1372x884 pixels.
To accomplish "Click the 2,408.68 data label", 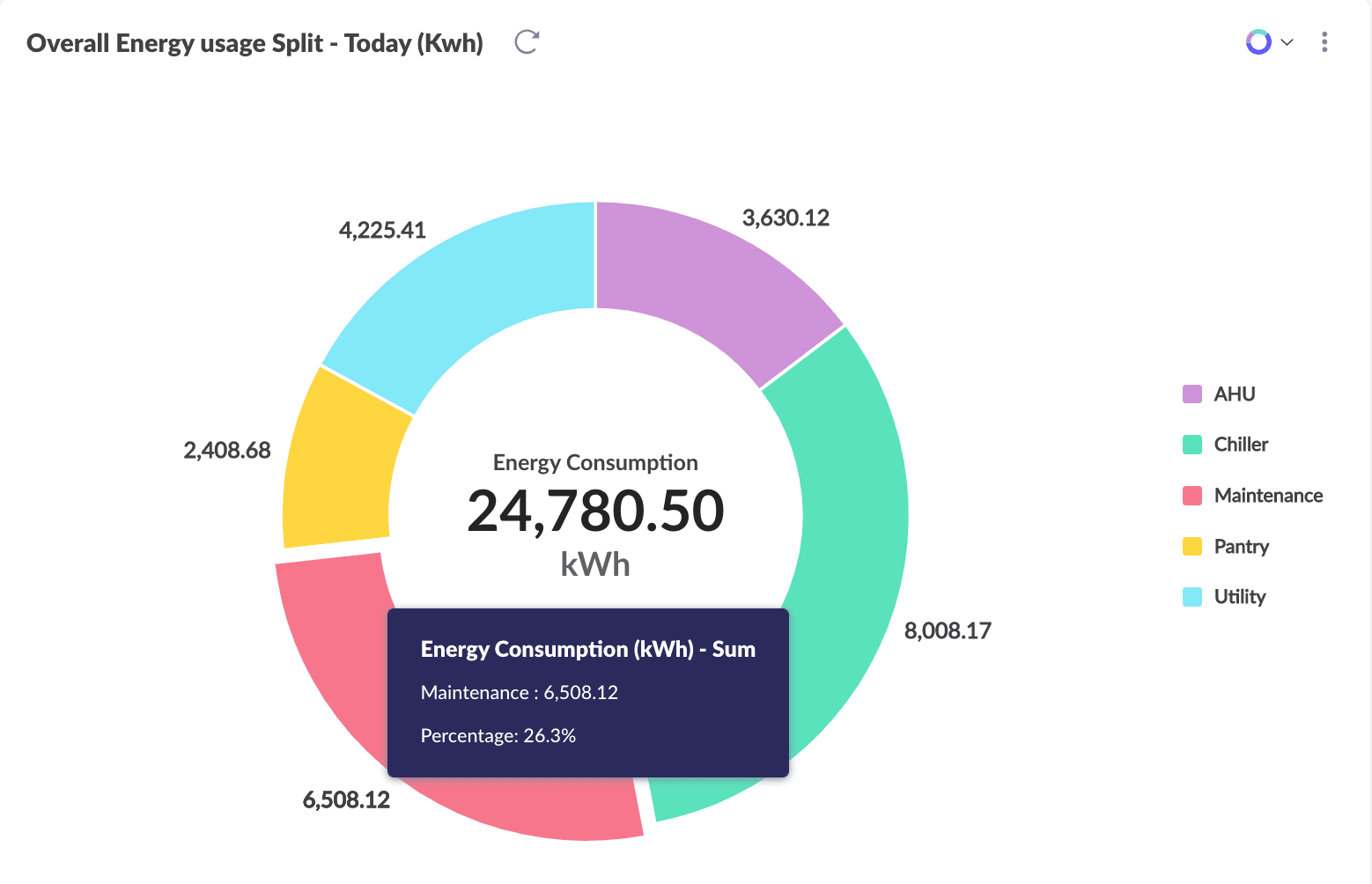I will (227, 450).
